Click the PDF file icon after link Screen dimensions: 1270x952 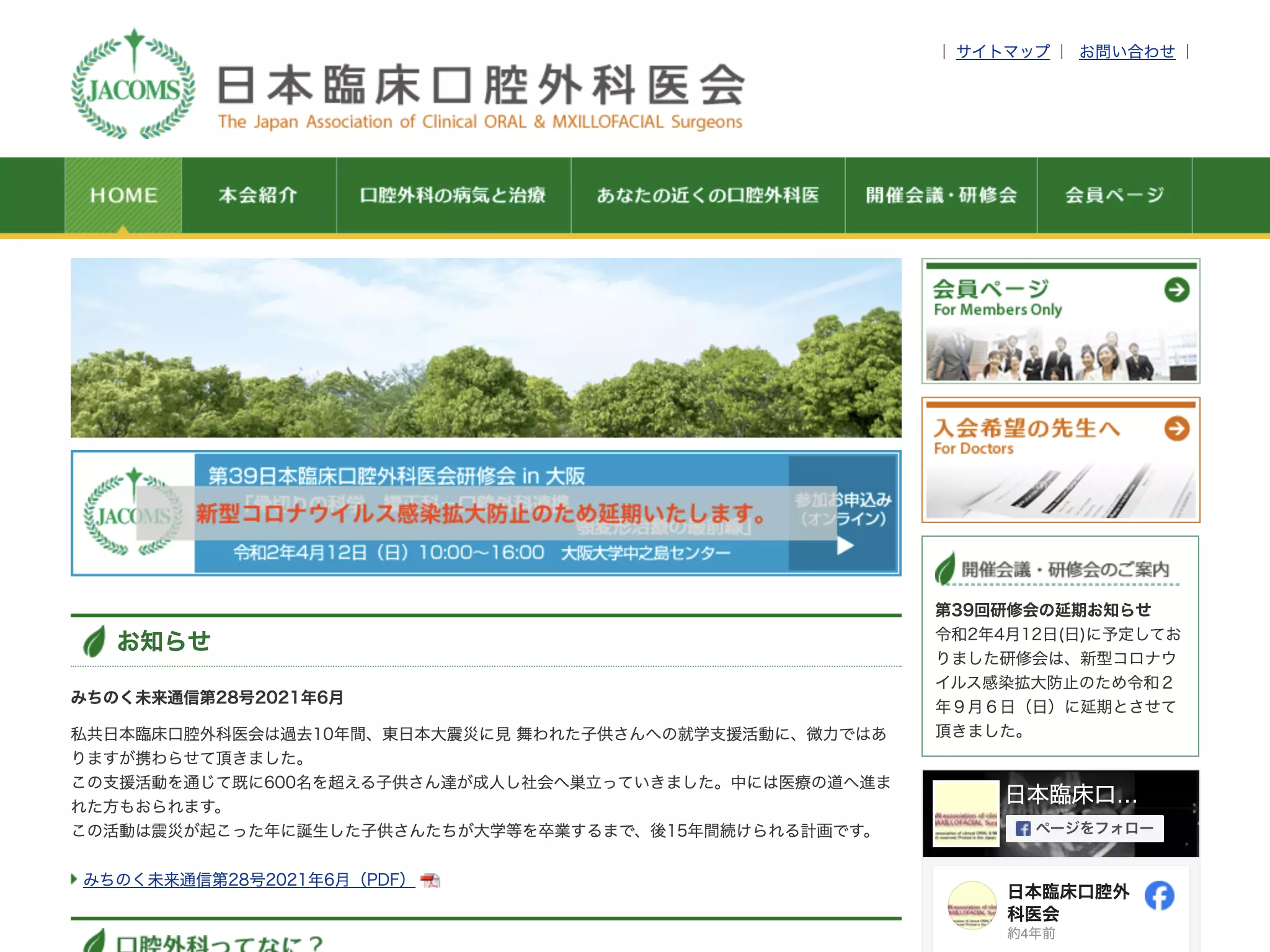click(430, 880)
